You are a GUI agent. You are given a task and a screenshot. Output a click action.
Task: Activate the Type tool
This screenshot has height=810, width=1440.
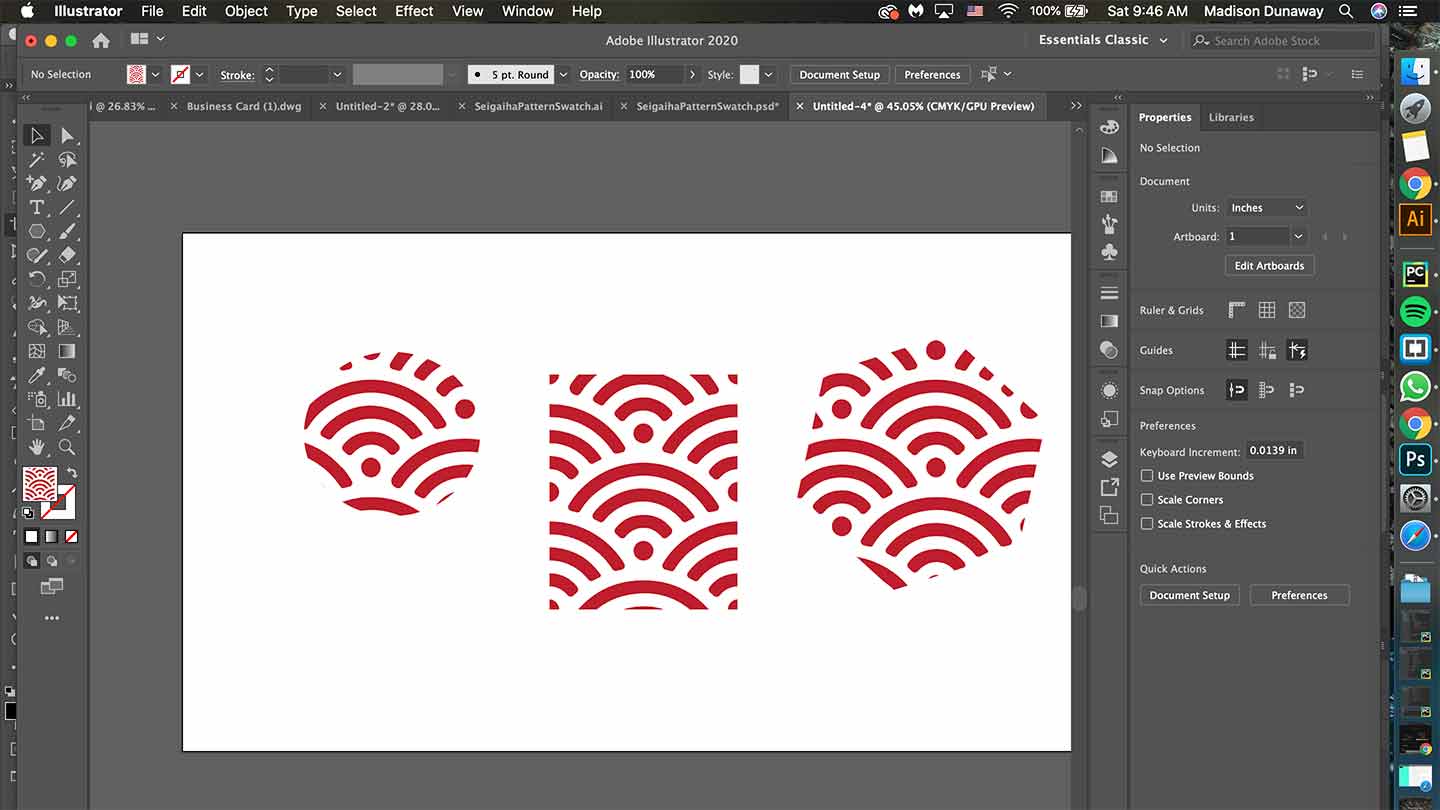click(37, 208)
